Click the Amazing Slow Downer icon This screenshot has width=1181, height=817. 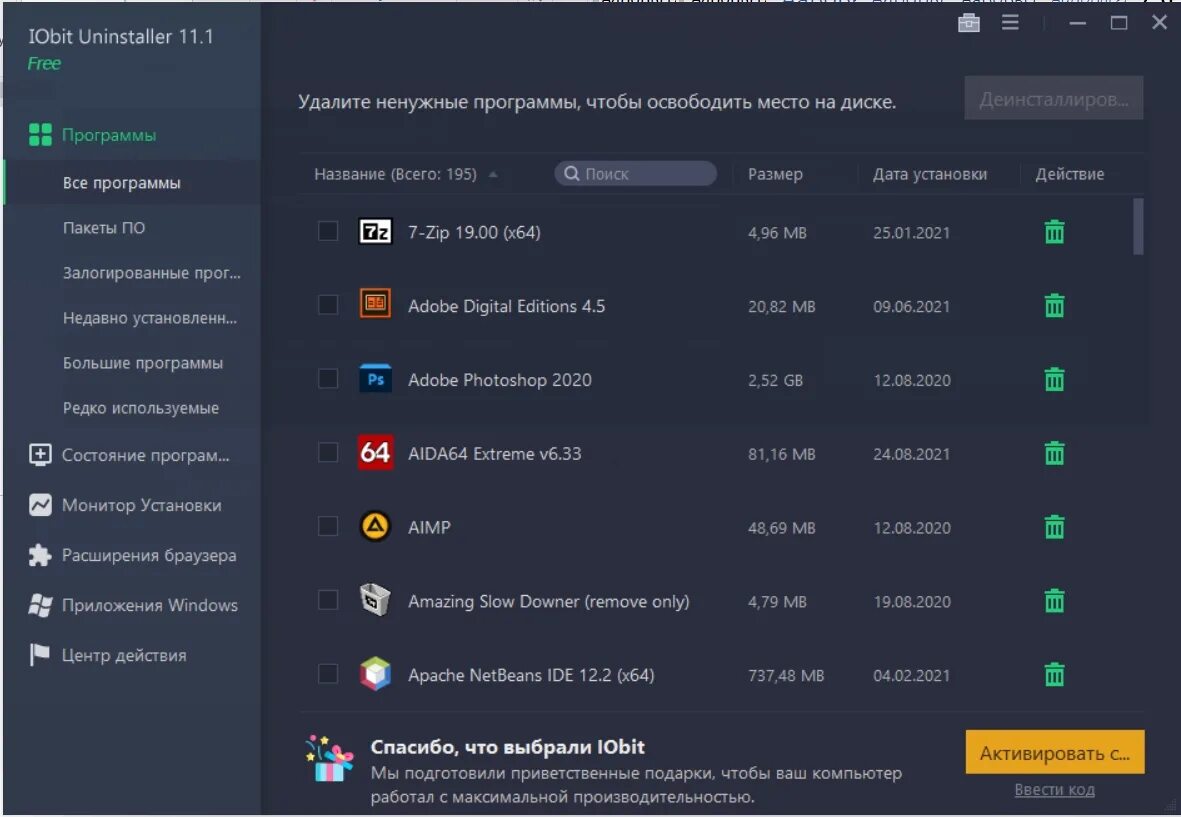pyautogui.click(x=375, y=600)
